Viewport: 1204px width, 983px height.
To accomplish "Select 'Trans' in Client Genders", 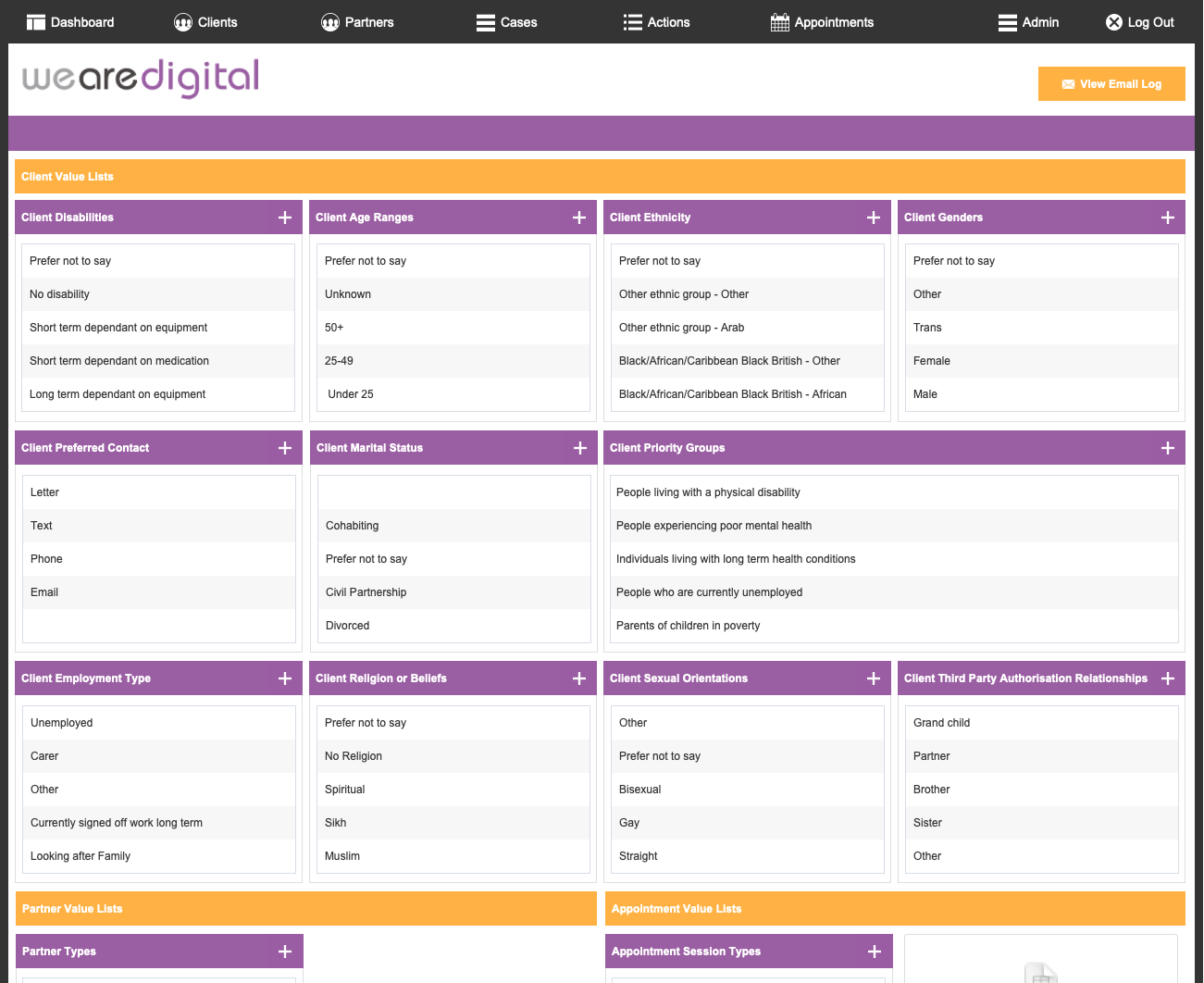I will pos(1041,328).
